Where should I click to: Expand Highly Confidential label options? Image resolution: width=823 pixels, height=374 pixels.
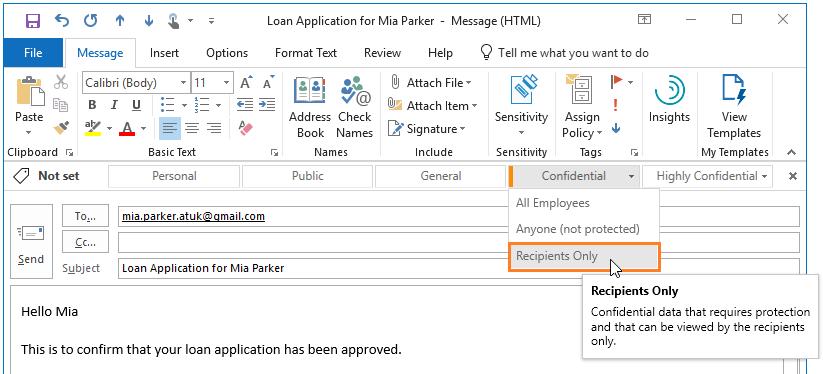(x=765, y=176)
